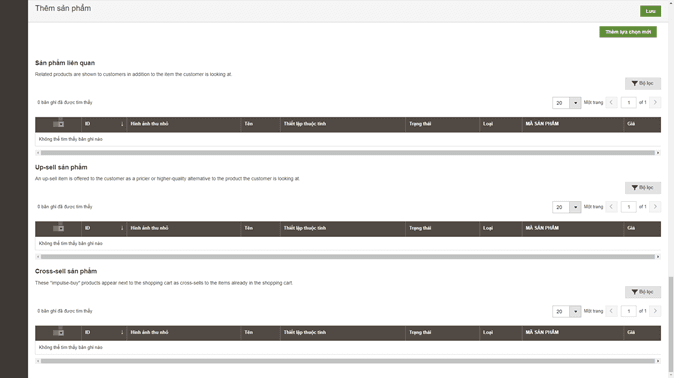Open Bộ lọc filter for Sản phẩm liên quan

point(643,83)
